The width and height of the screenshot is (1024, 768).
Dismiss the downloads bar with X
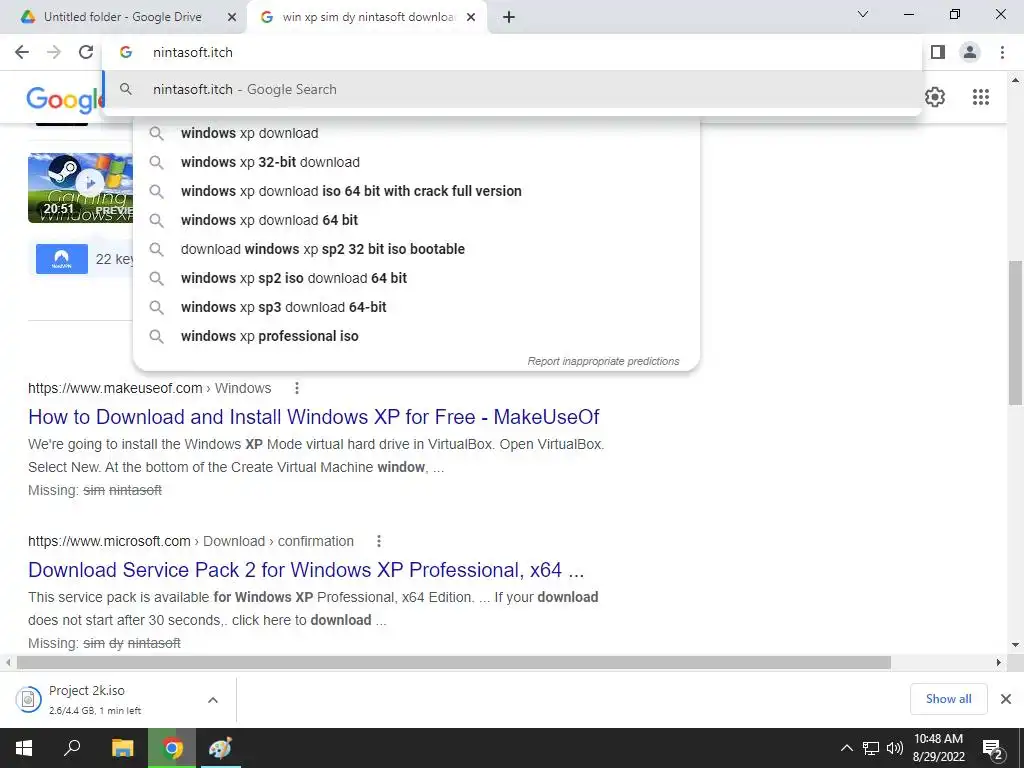tap(1006, 699)
